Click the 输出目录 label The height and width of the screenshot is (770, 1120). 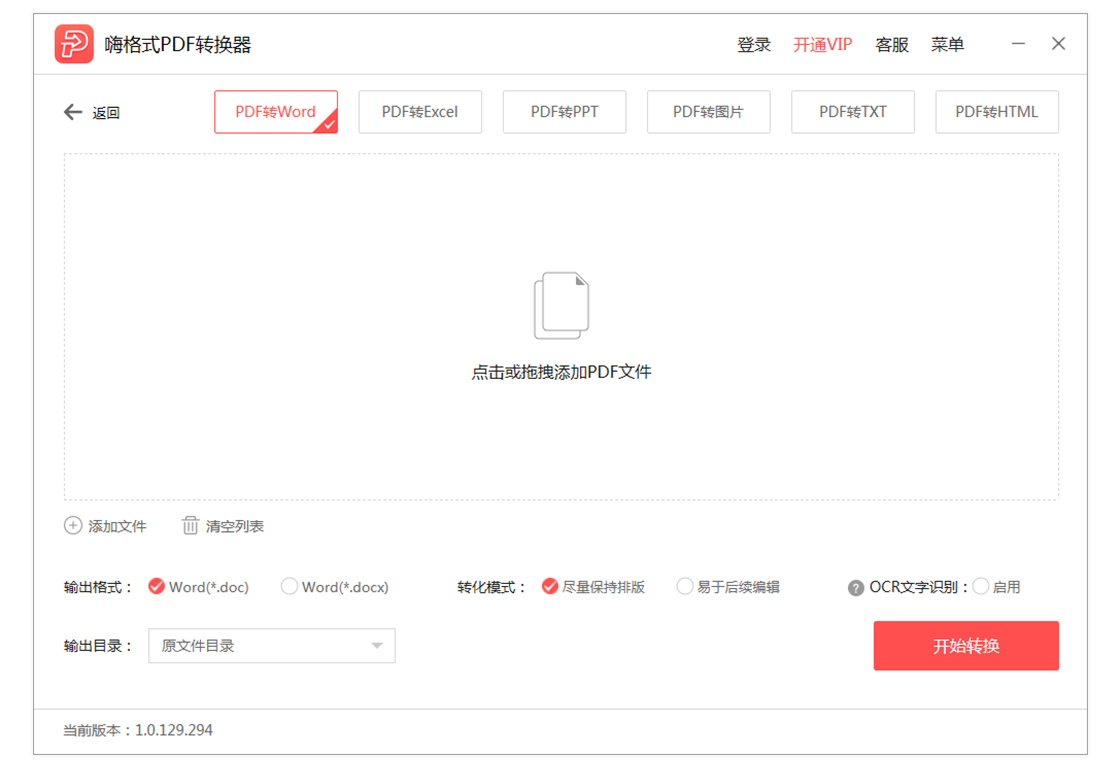[99, 646]
